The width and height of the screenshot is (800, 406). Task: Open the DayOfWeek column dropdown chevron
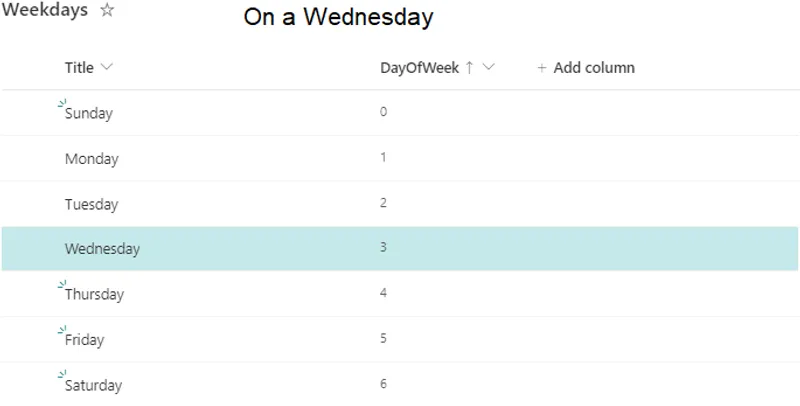489,68
